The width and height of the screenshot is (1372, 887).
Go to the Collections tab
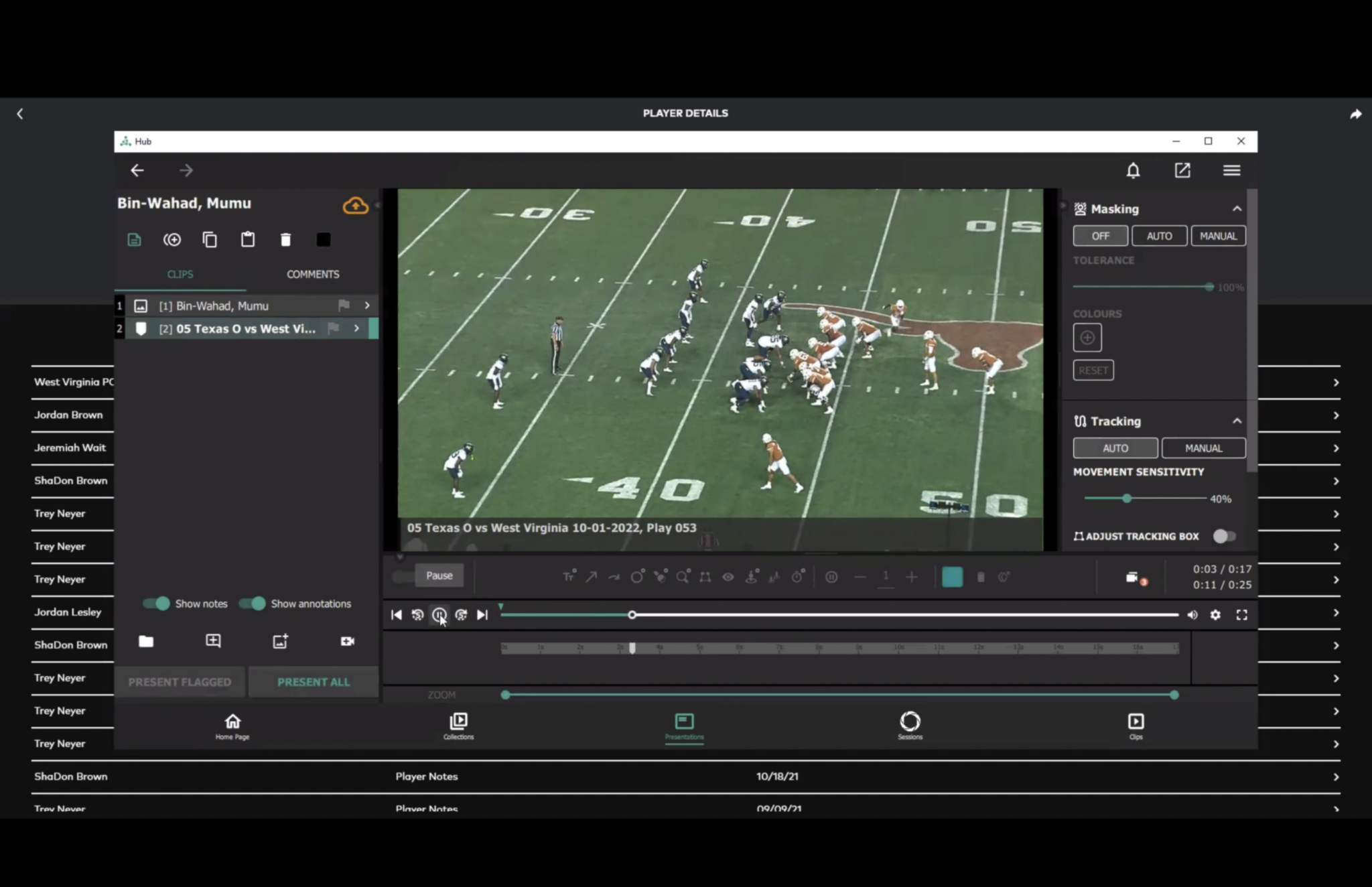(x=458, y=726)
